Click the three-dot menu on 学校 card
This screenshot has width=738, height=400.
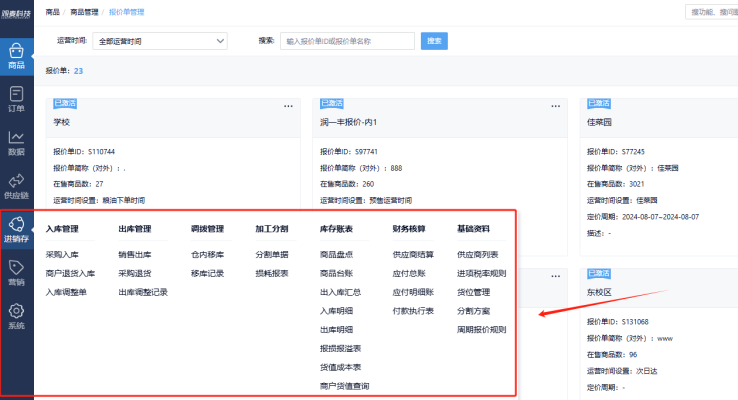click(288, 106)
